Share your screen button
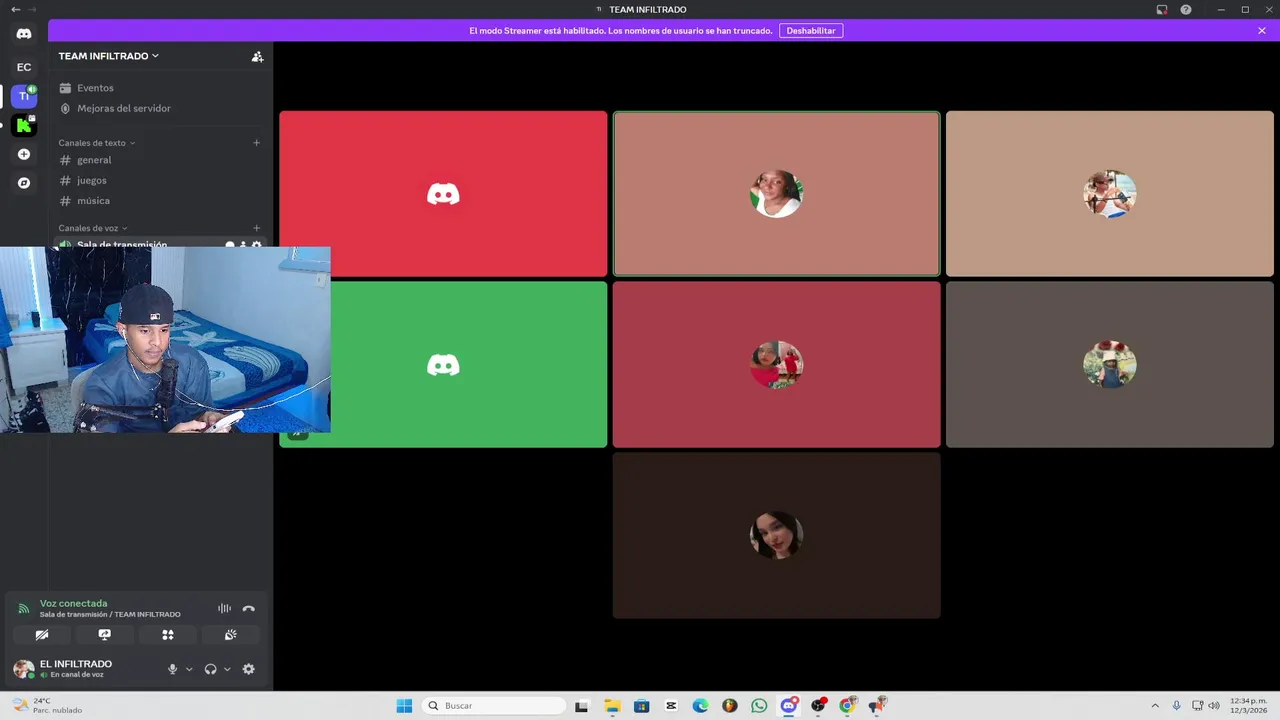 (x=104, y=635)
